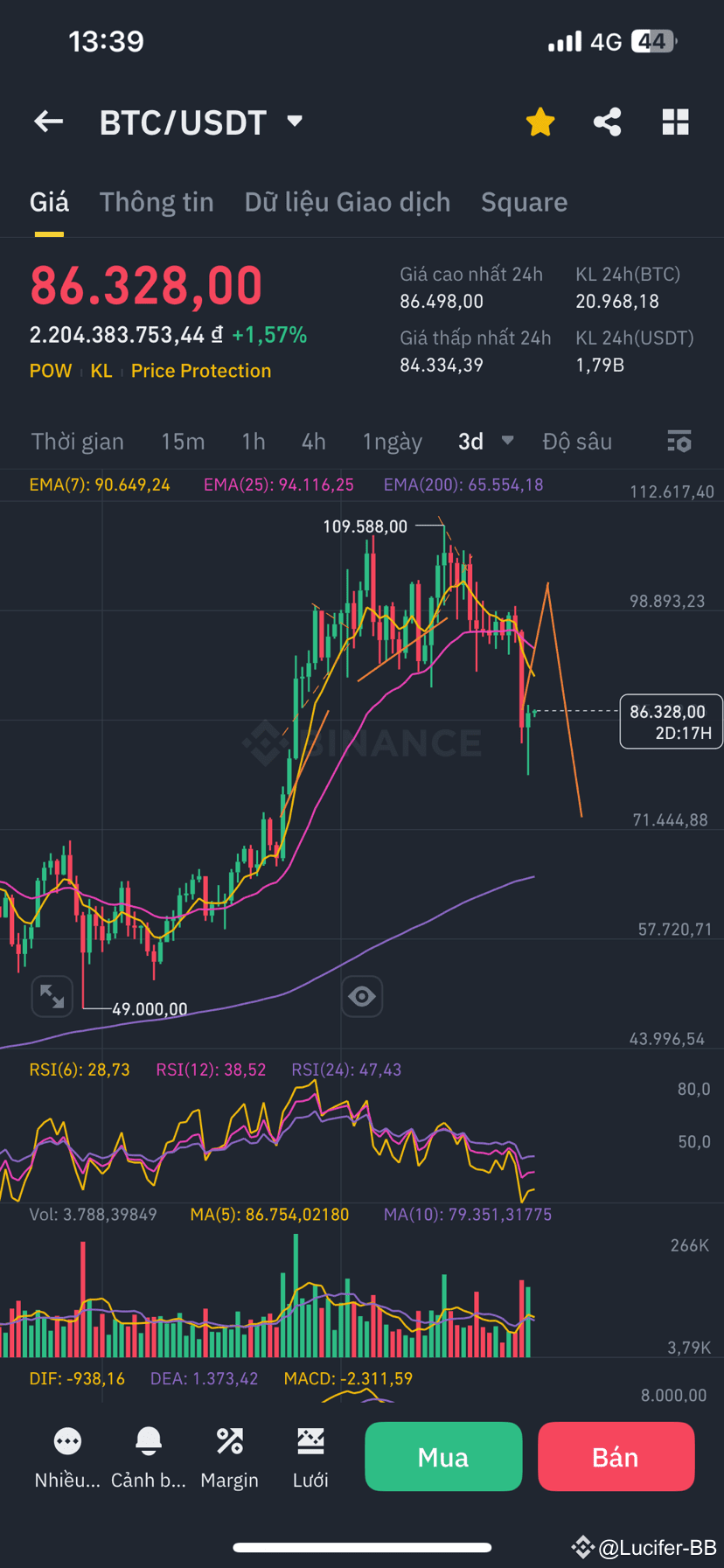Tap the RSI(24) value label
The height and width of the screenshot is (1568, 724).
(x=346, y=1070)
